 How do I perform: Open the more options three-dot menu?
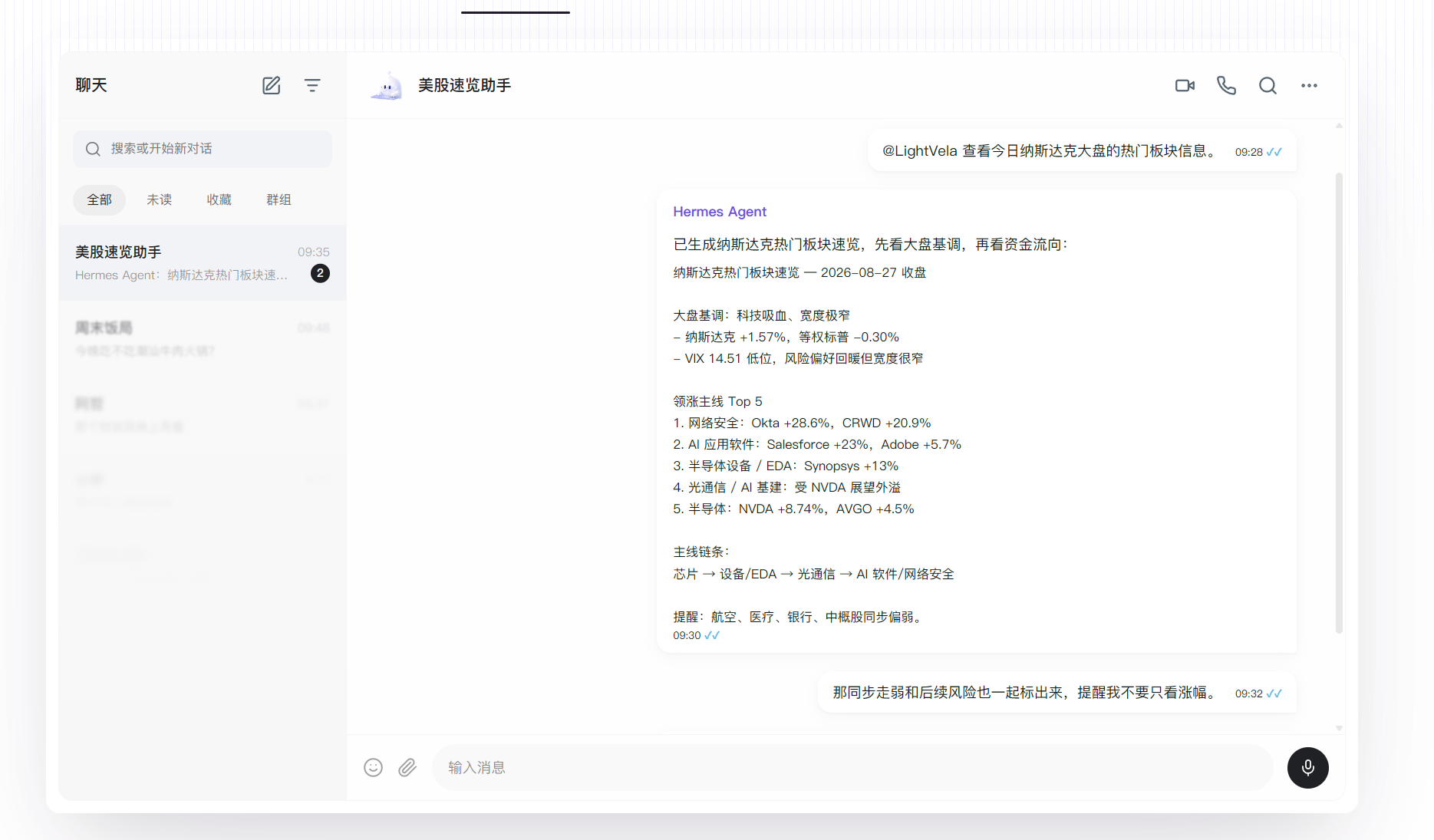1310,85
